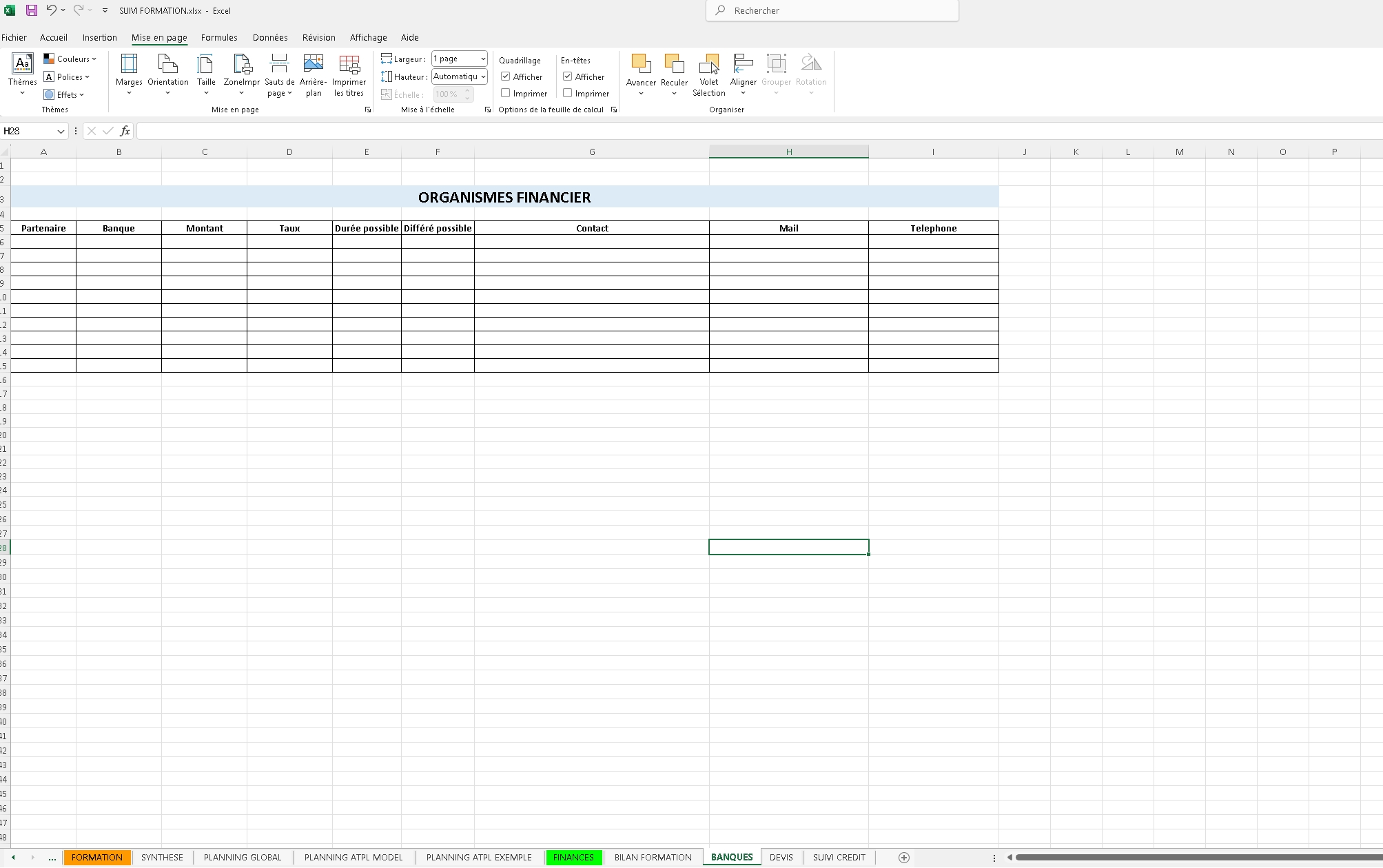Click the Reculer send backward icon
The width and height of the screenshot is (1383, 868).
(x=674, y=64)
